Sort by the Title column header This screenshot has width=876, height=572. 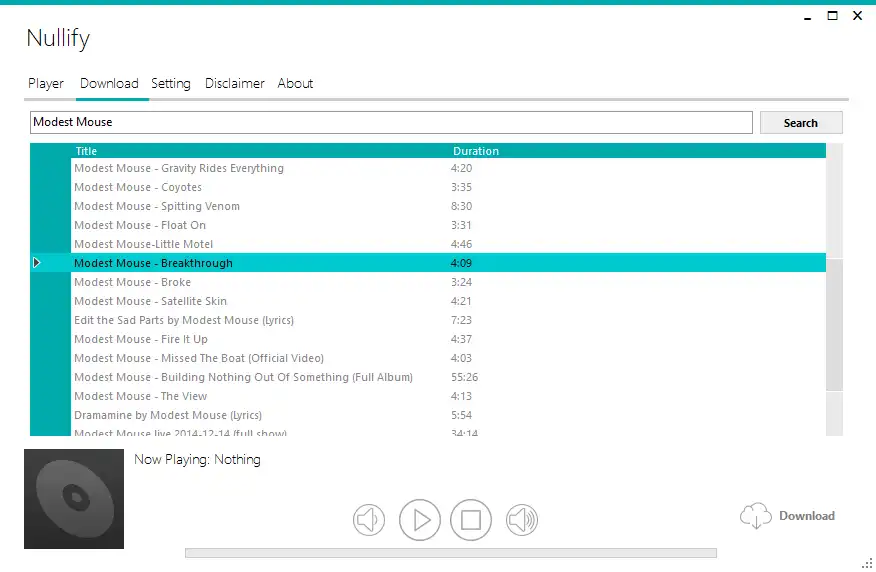(86, 151)
